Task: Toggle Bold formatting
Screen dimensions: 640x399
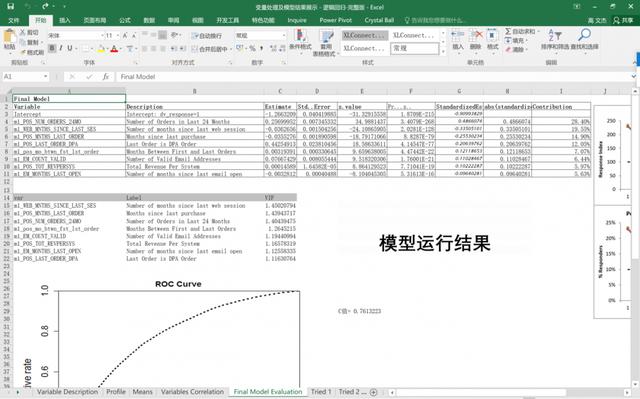Action: click(52, 49)
